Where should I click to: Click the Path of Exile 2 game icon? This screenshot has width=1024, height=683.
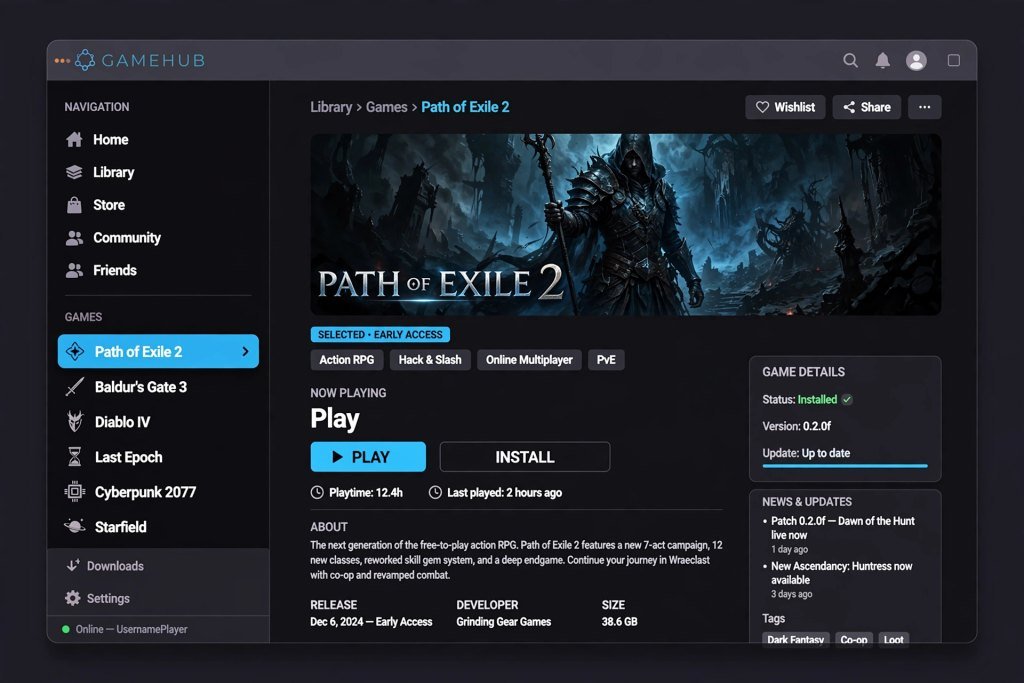[75, 351]
